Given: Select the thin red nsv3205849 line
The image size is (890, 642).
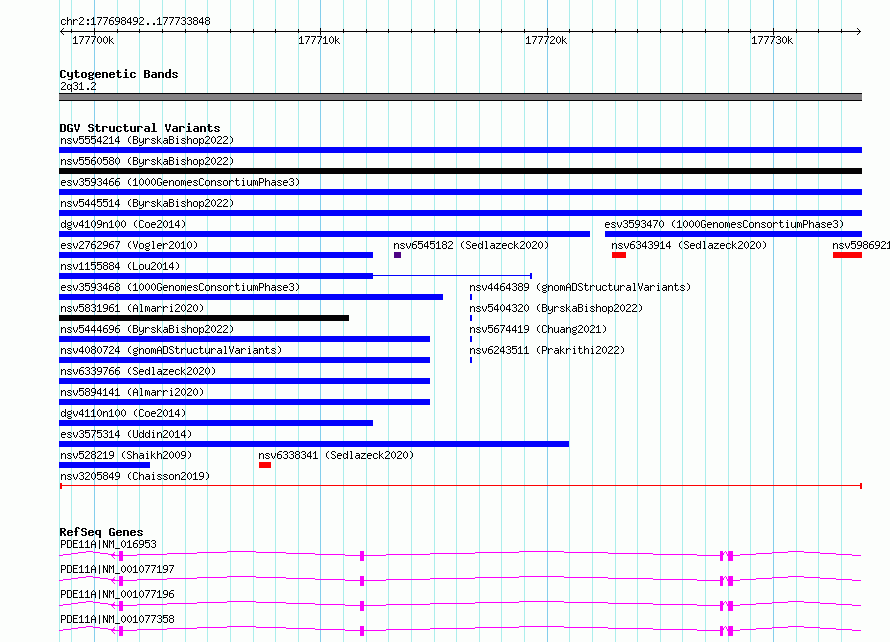Looking at the screenshot, I should [x=460, y=486].
